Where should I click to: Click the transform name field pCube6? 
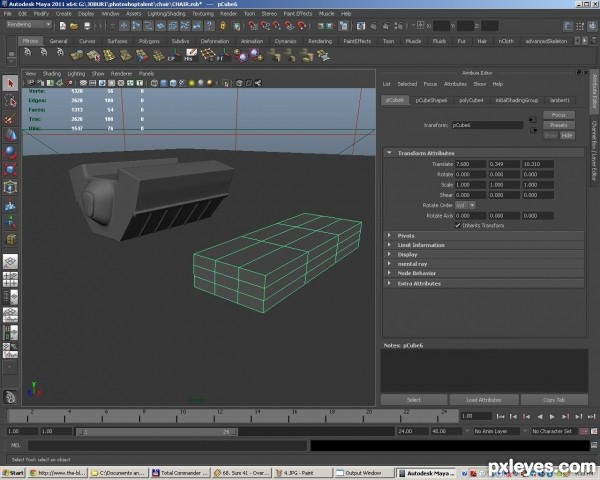(487, 125)
